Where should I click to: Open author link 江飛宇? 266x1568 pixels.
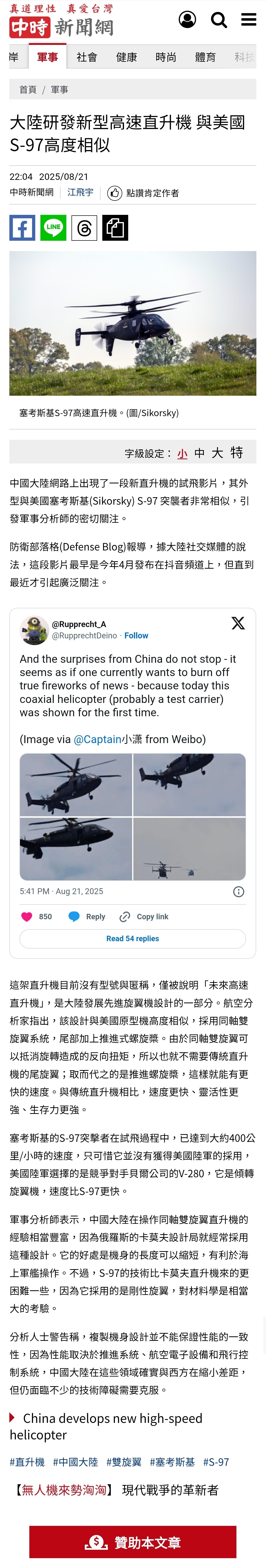point(80,192)
